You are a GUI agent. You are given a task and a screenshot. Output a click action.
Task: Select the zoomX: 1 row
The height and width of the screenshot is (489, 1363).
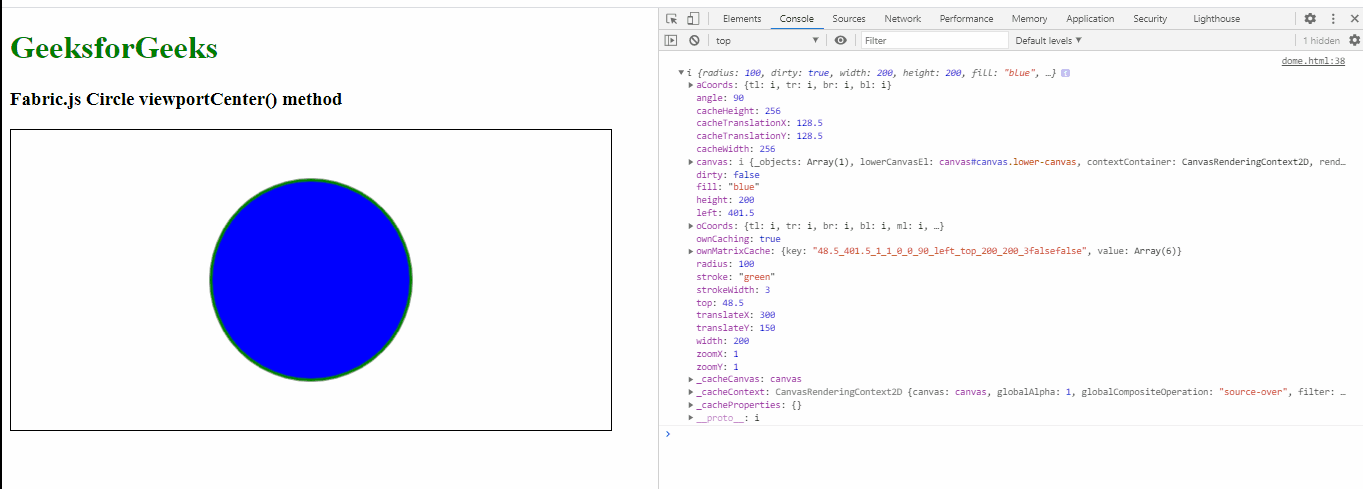click(x=718, y=354)
